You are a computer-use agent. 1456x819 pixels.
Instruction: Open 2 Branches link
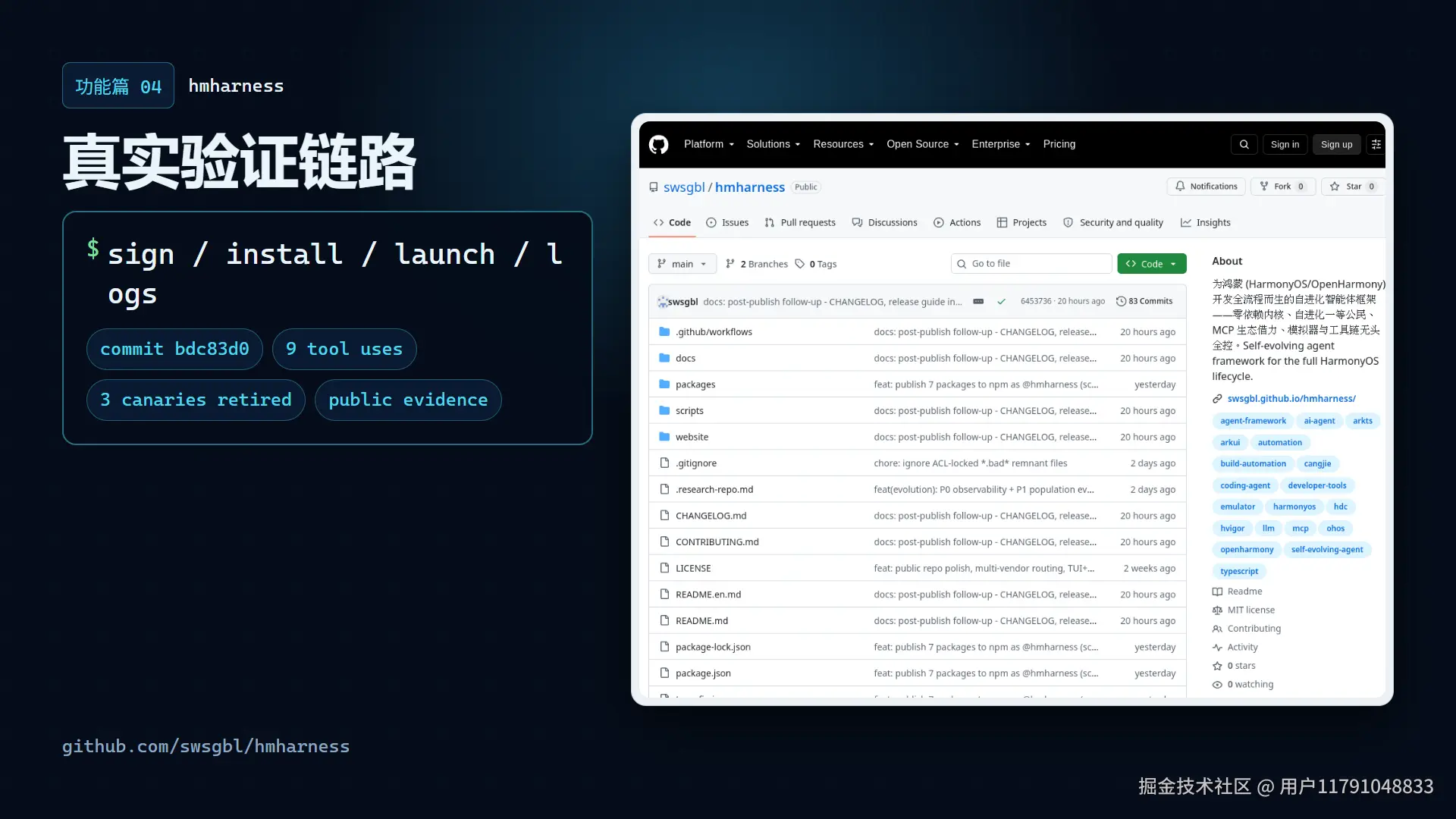(756, 264)
